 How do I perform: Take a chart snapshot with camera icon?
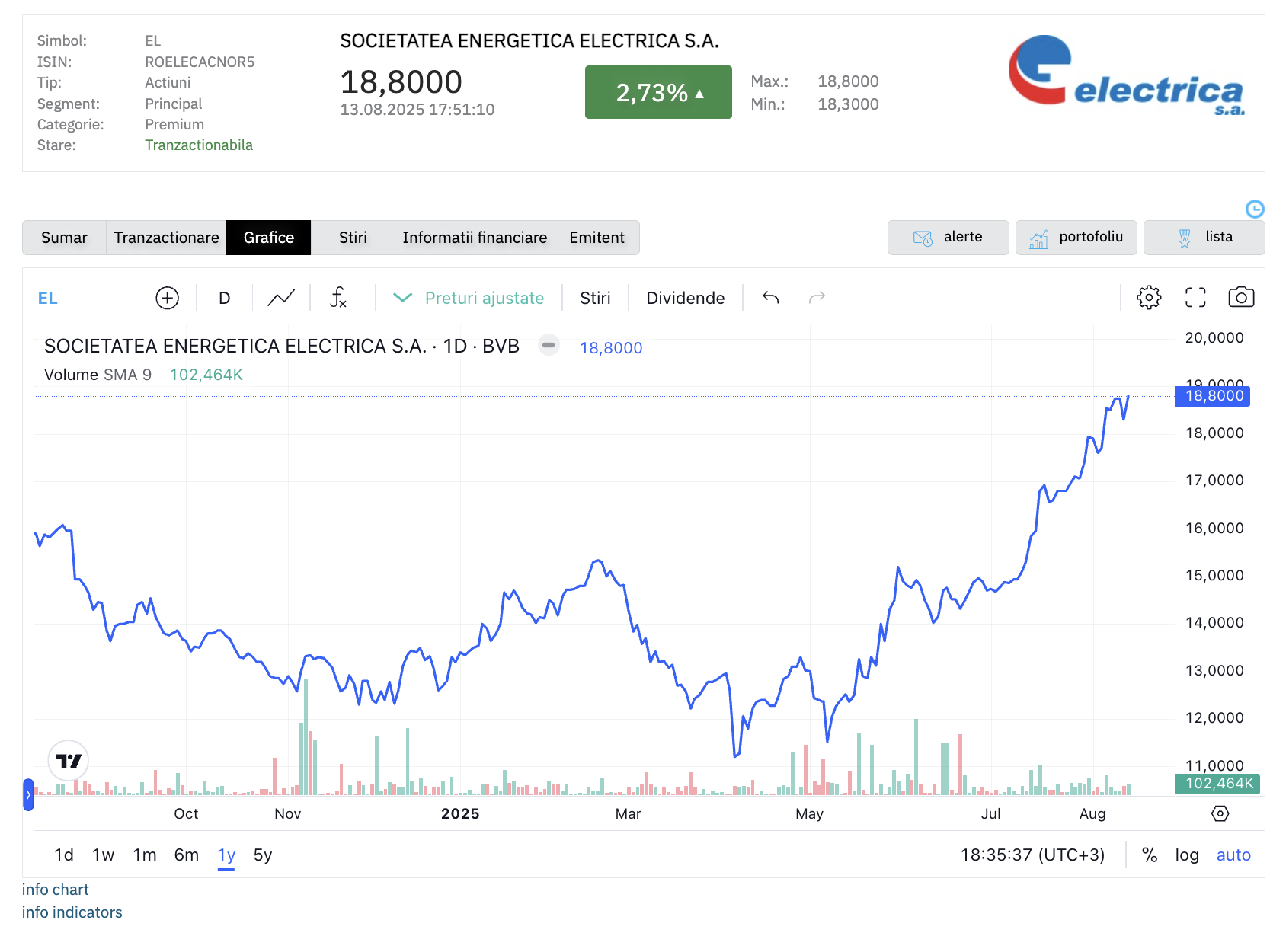point(1241,298)
